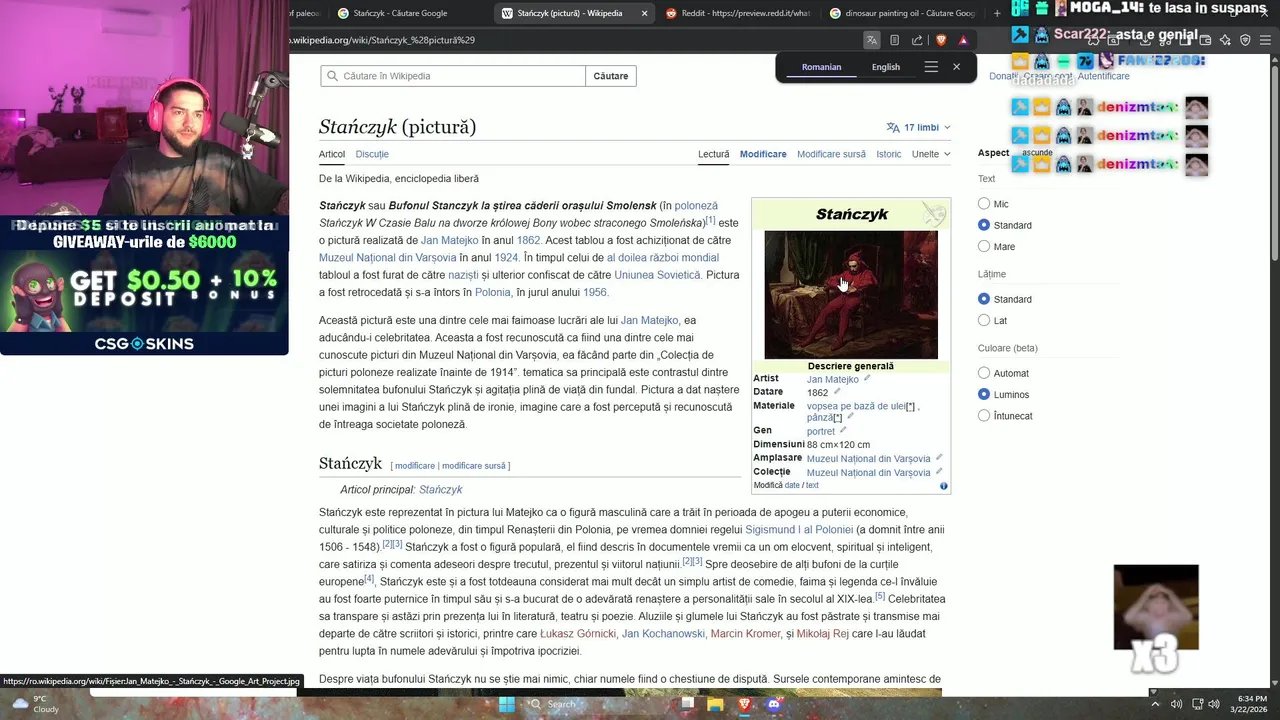This screenshot has height=720, width=1280.
Task: Open Brave VPN shield toolbar icon
Action: pos(1245,40)
